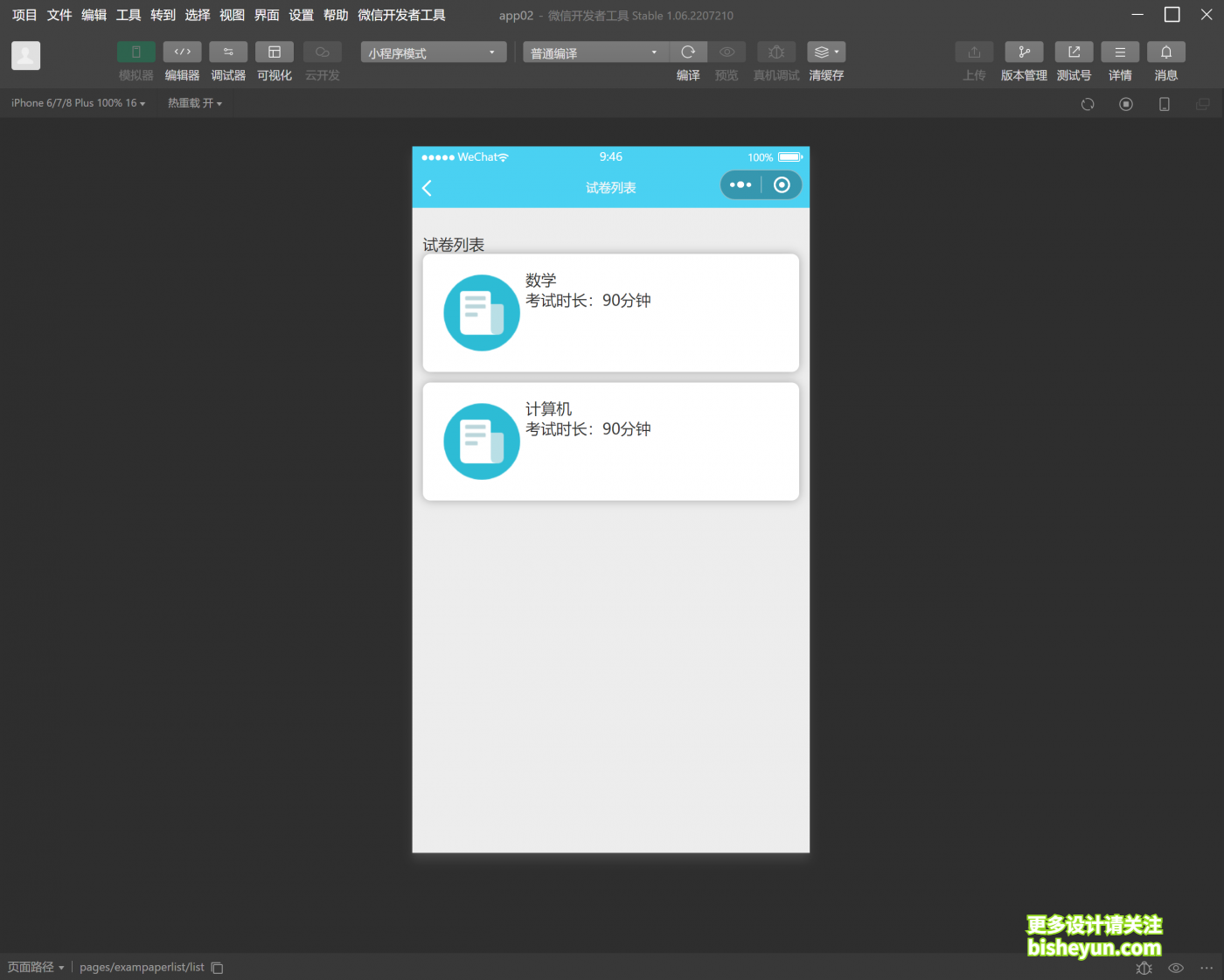The image size is (1224, 980).
Task: Open the 计算机 exam paper card
Action: 610,441
